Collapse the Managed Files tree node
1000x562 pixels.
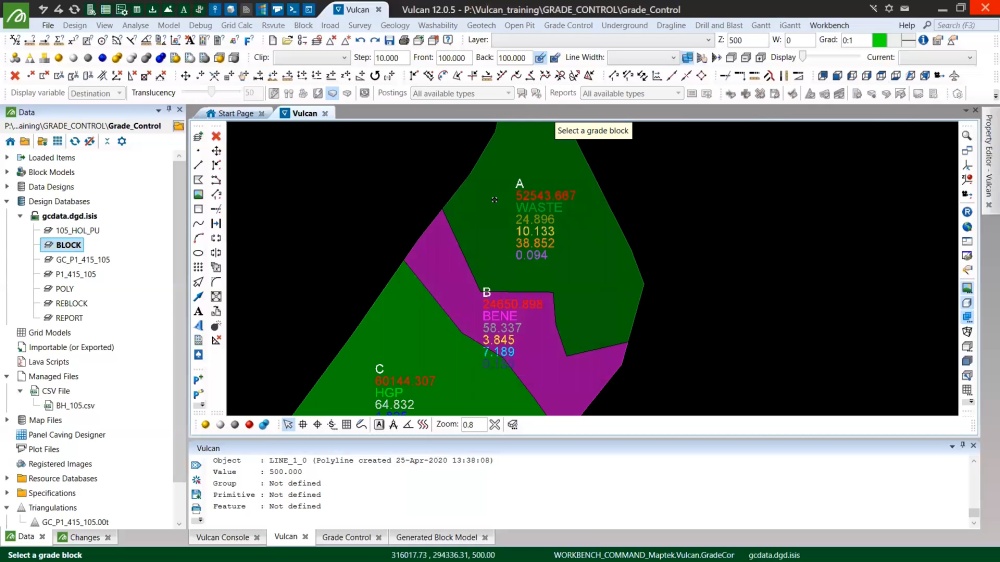click(7, 376)
